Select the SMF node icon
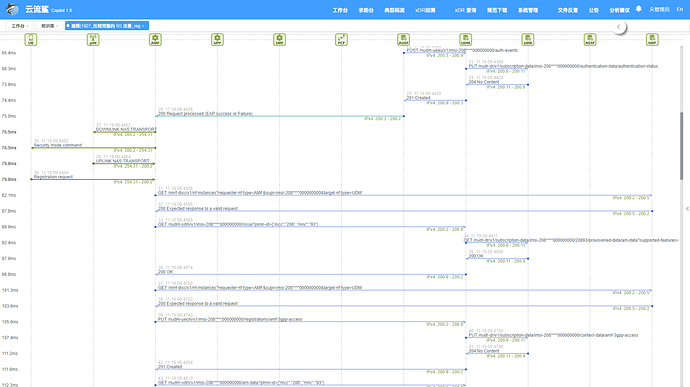 point(279,40)
